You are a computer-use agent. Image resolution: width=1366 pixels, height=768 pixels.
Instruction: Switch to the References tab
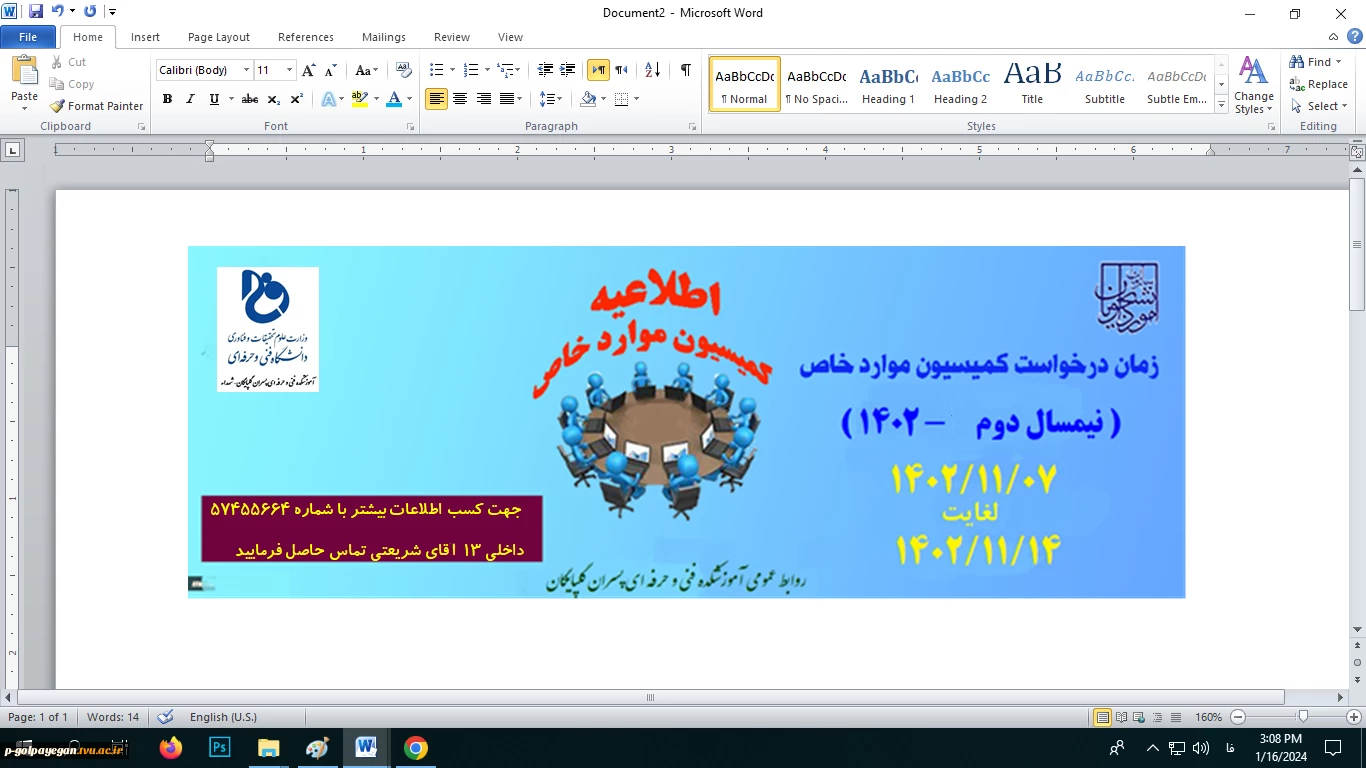coord(306,37)
